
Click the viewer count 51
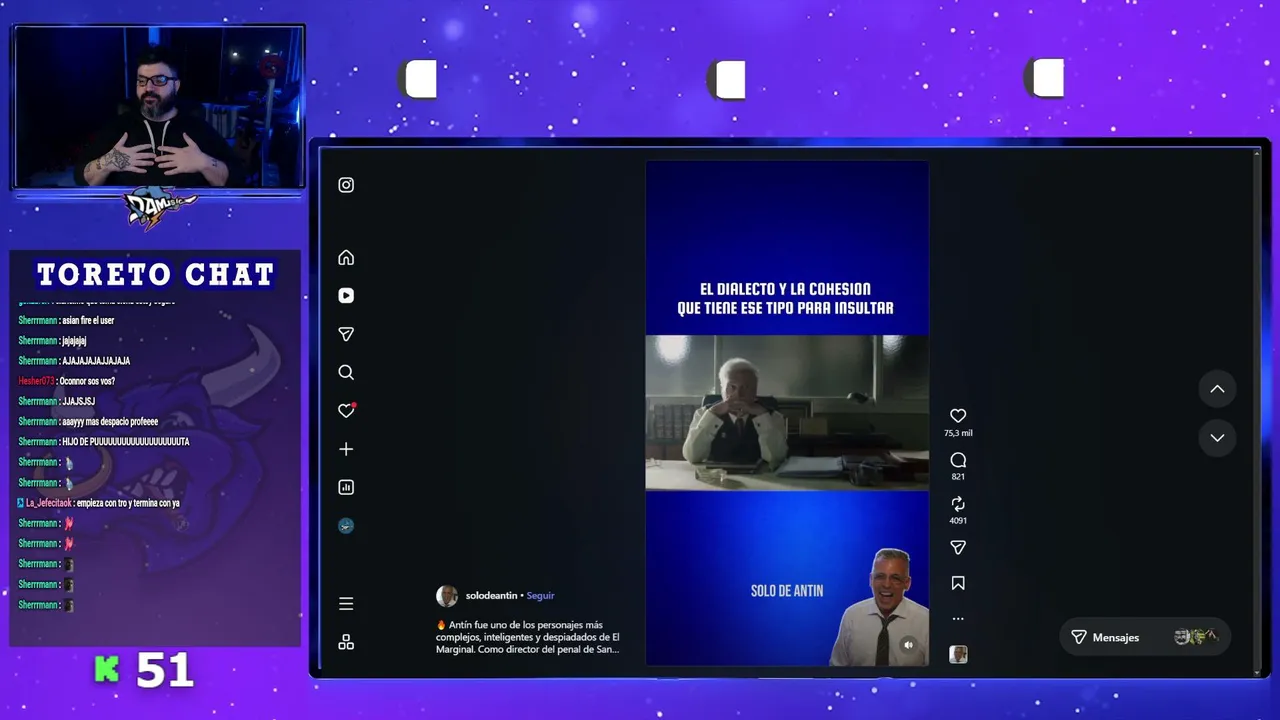point(165,671)
